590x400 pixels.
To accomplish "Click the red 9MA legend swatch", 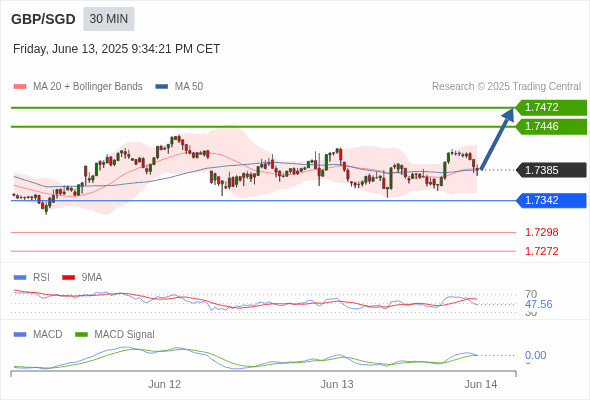I will pos(68,278).
